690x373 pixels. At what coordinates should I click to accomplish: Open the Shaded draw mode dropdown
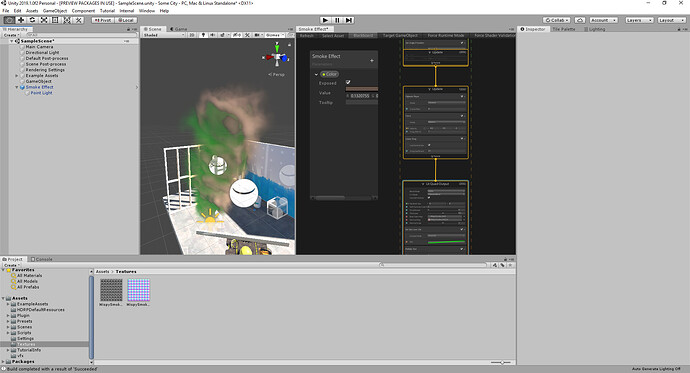click(x=163, y=35)
